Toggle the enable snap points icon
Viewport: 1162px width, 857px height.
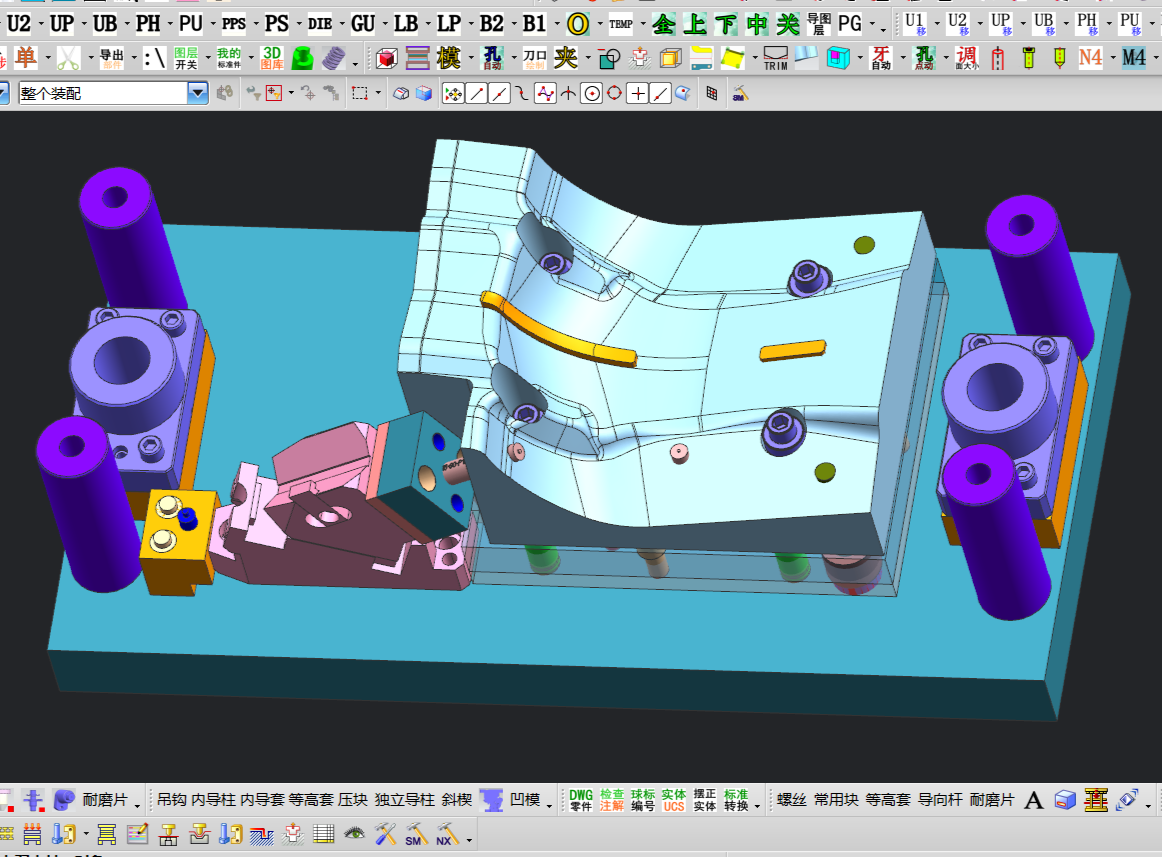pos(454,93)
